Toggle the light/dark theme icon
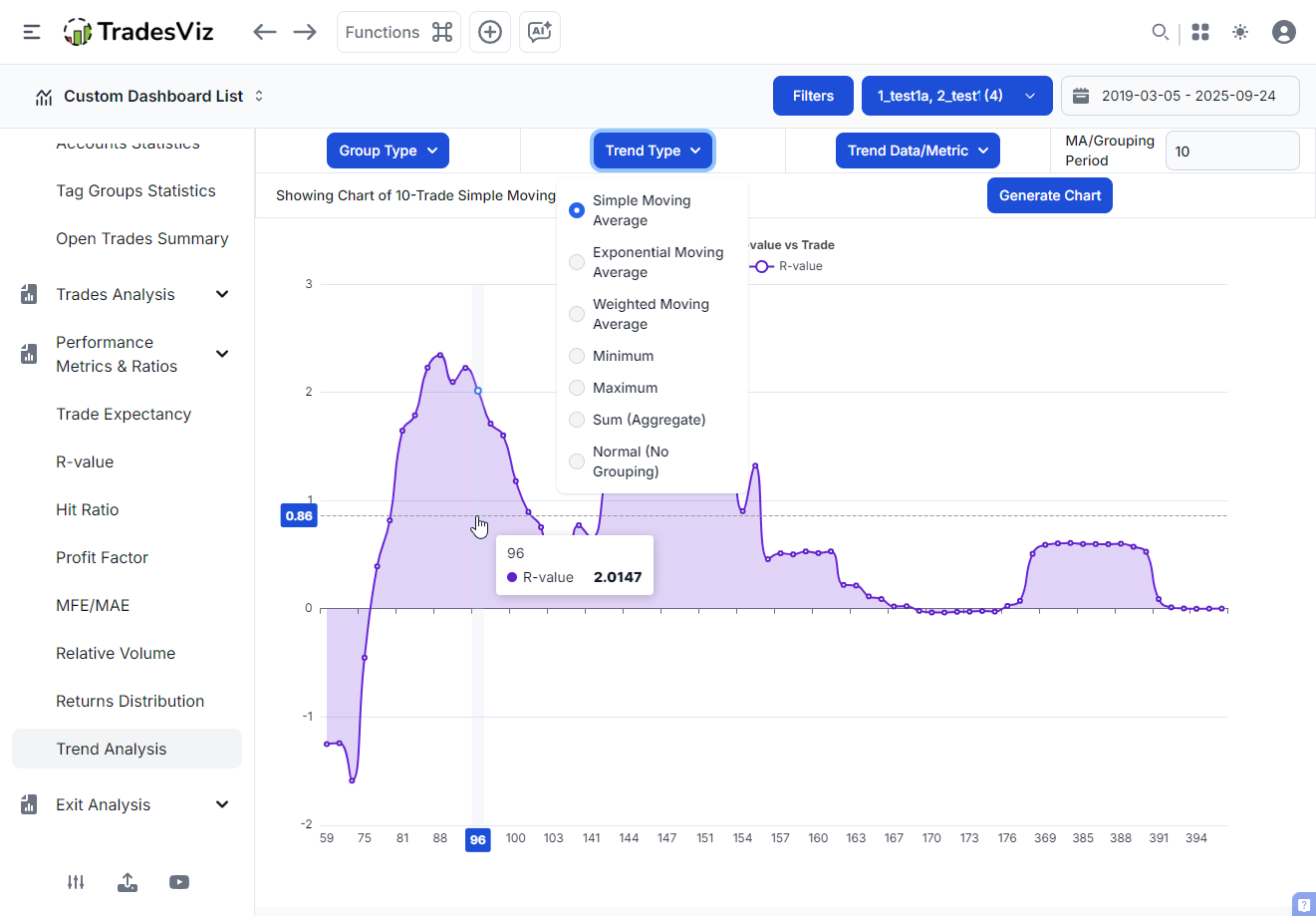The width and height of the screenshot is (1316, 916). coord(1240,32)
